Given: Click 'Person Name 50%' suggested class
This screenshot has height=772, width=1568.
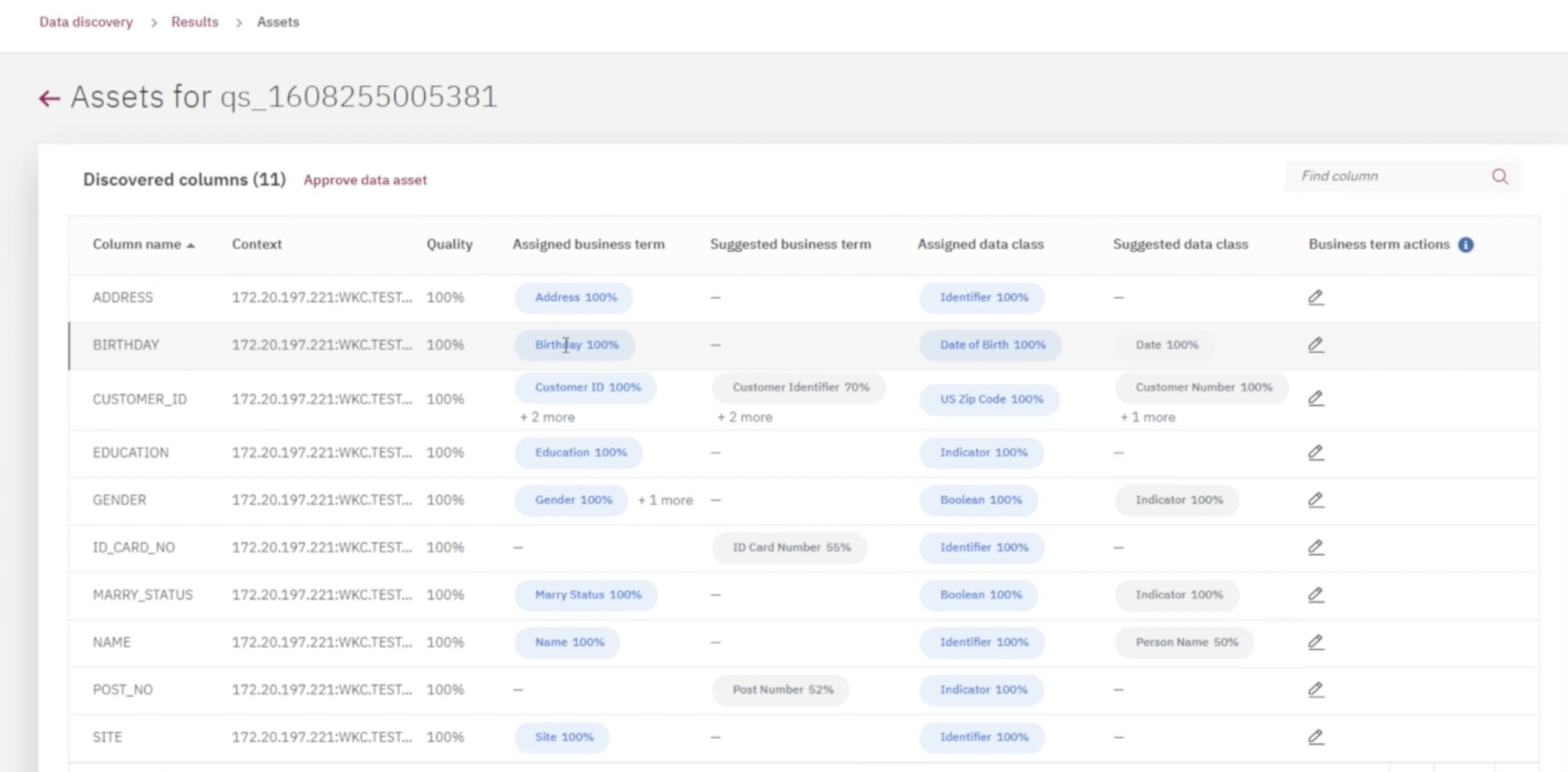Looking at the screenshot, I should point(1185,642).
